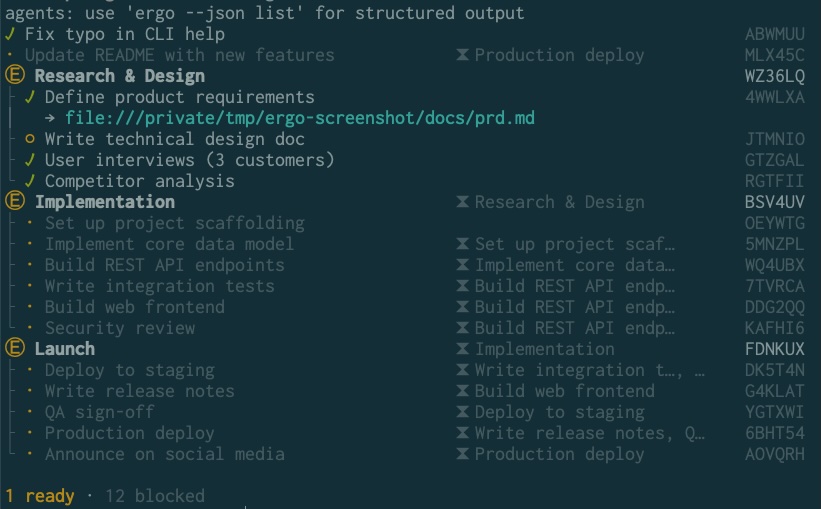Select the Fix typo in CLI help task
Image resolution: width=821 pixels, height=509 pixels.
pos(125,34)
